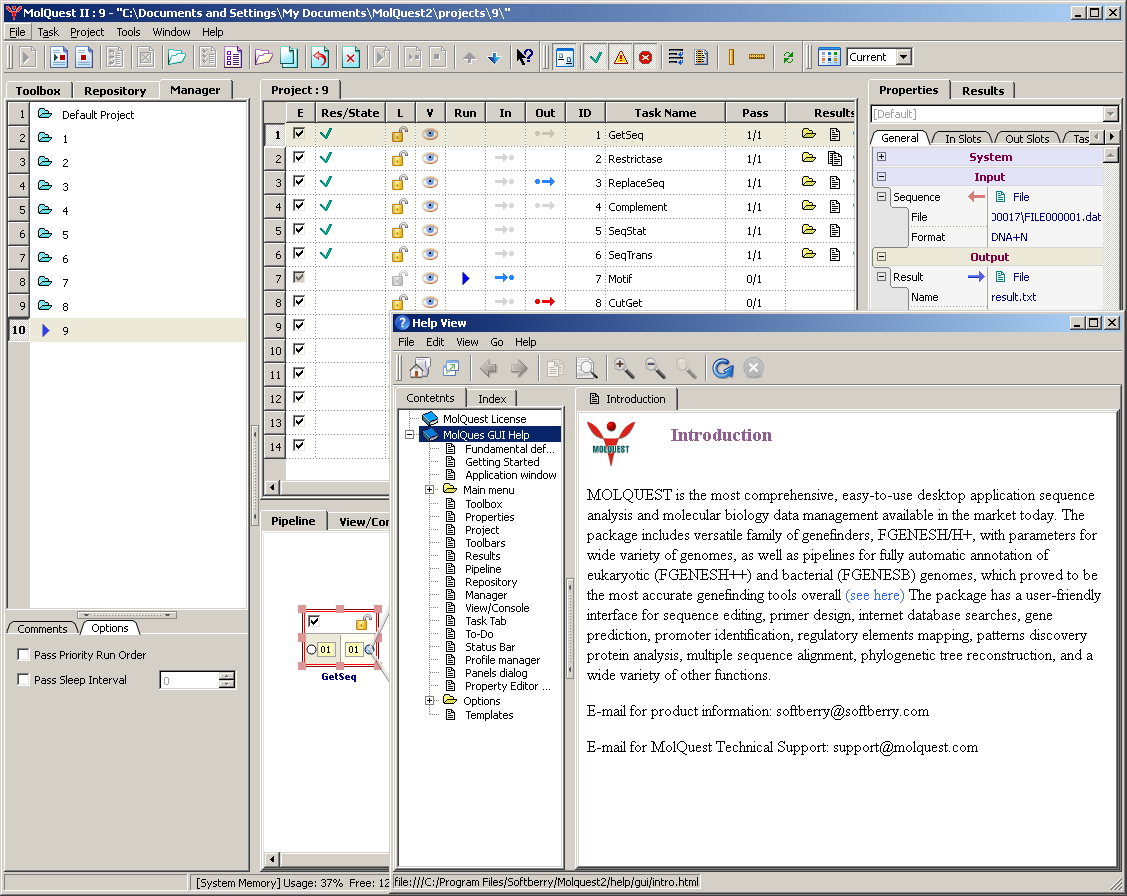Open the [Default] properties dropdown
Image resolution: width=1127 pixels, height=896 pixels.
1110,114
